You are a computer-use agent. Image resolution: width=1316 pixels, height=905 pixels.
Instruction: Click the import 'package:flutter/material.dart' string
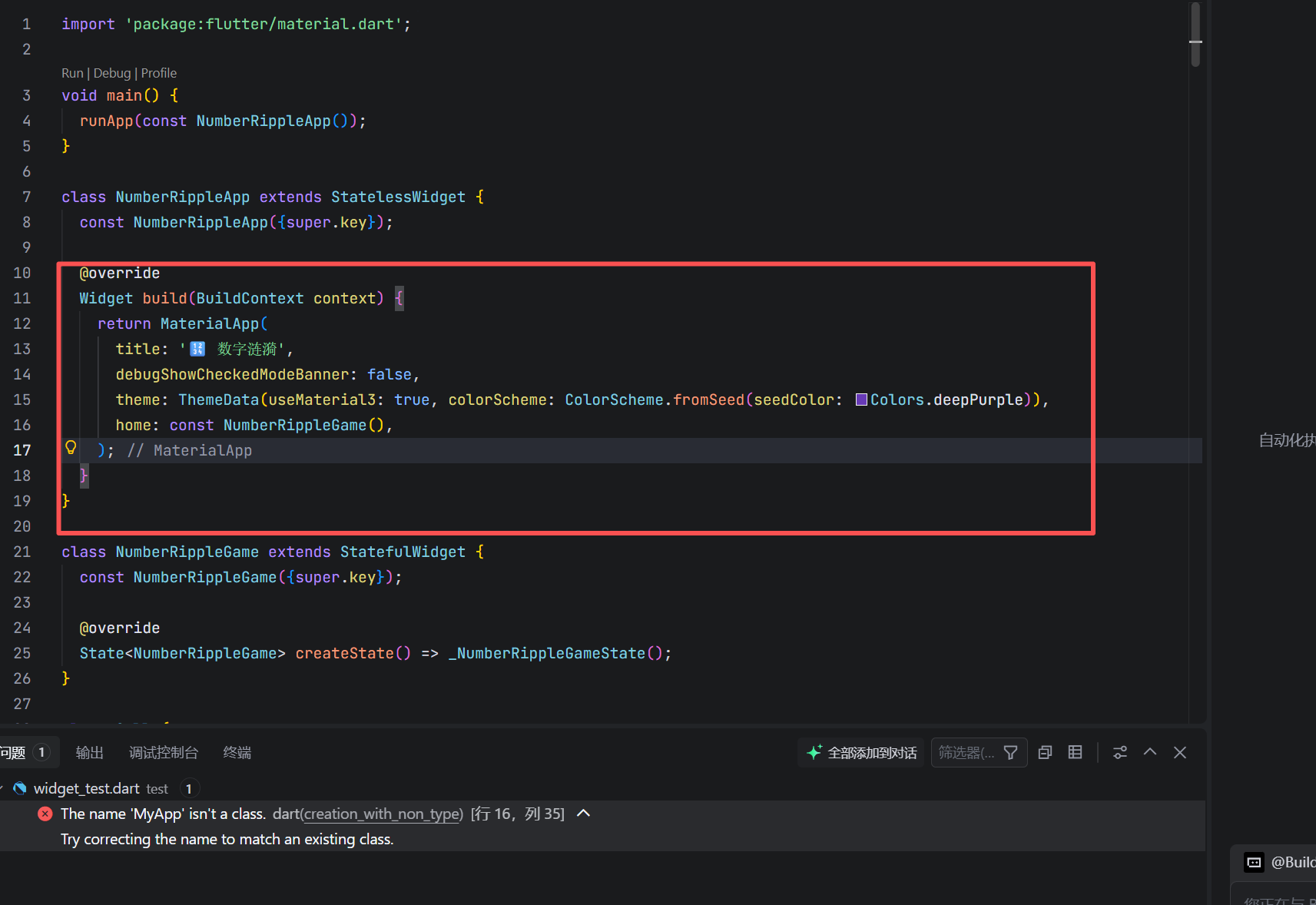coord(264,24)
